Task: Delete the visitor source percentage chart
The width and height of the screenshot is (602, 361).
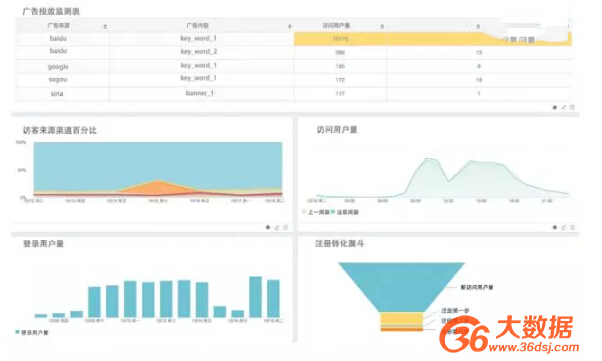Action: [x=286, y=227]
